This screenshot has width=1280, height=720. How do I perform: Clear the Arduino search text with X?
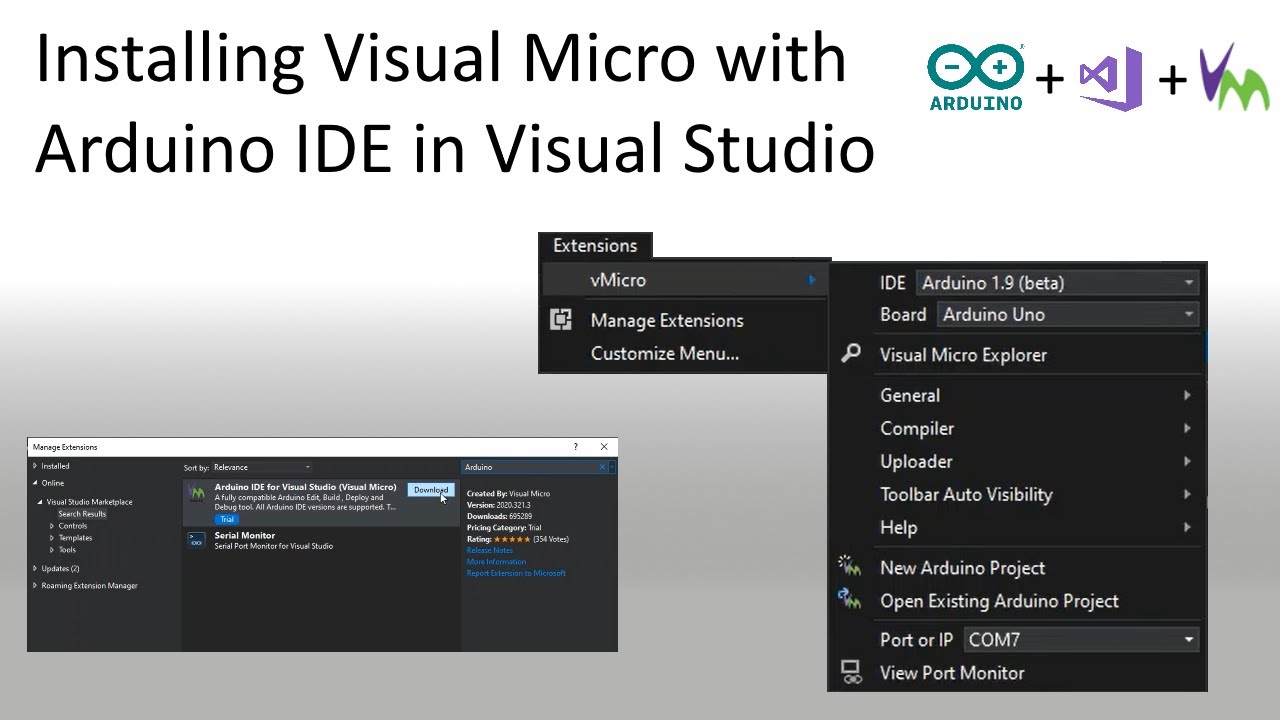click(x=602, y=467)
